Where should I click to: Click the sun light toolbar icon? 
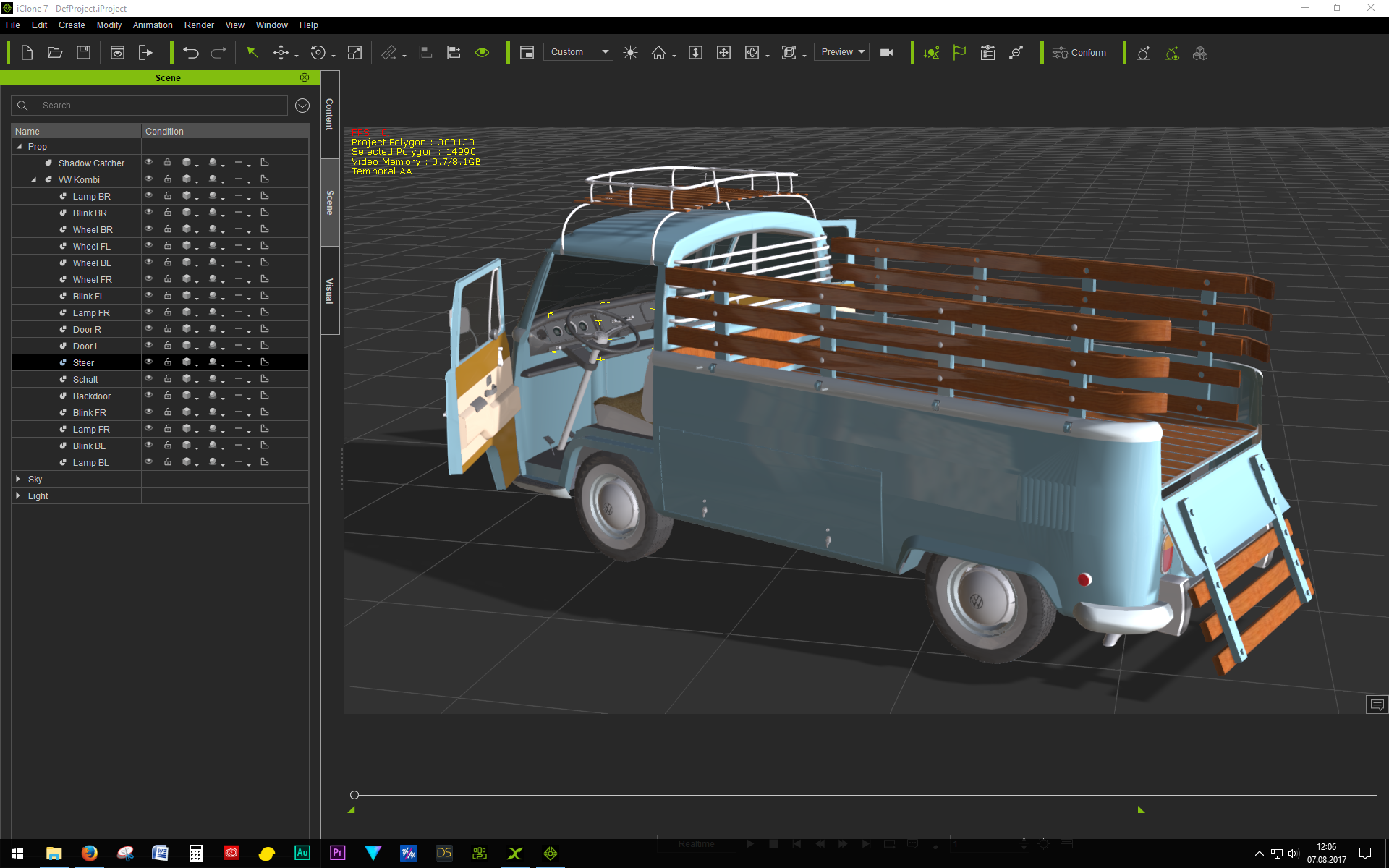coord(630,53)
